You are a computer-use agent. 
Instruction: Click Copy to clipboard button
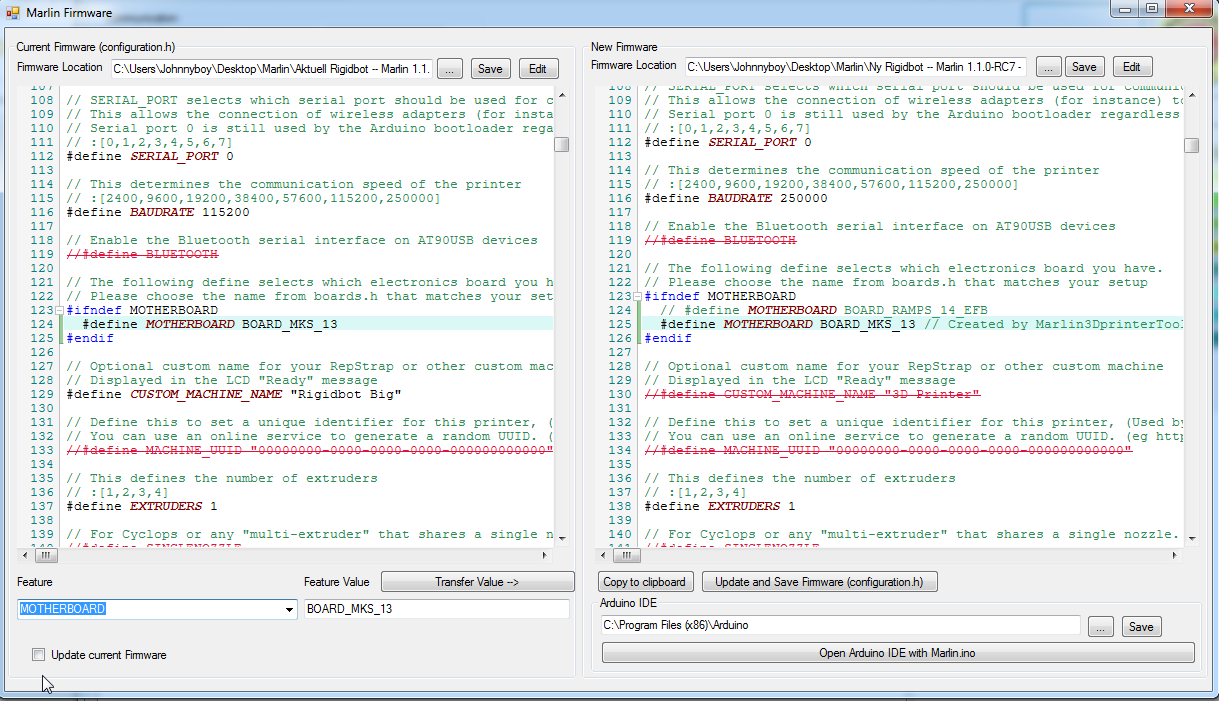[x=645, y=582]
